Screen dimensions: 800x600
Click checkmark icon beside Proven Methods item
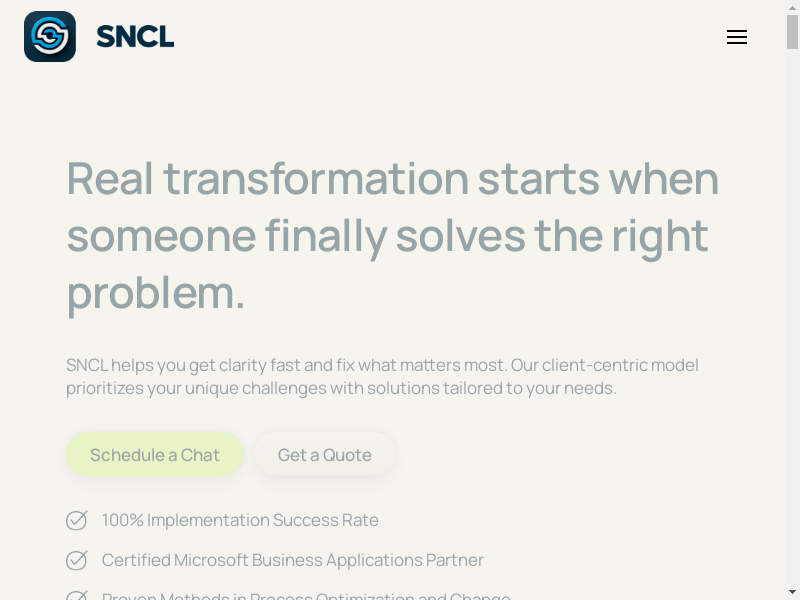(x=77, y=596)
